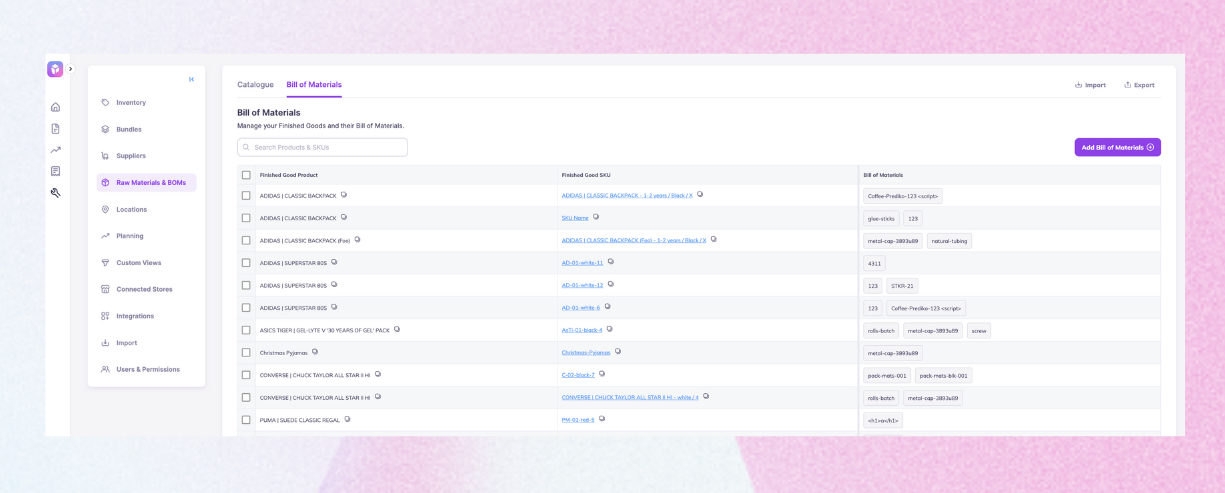Click the Suppliers cart icon

click(105, 156)
